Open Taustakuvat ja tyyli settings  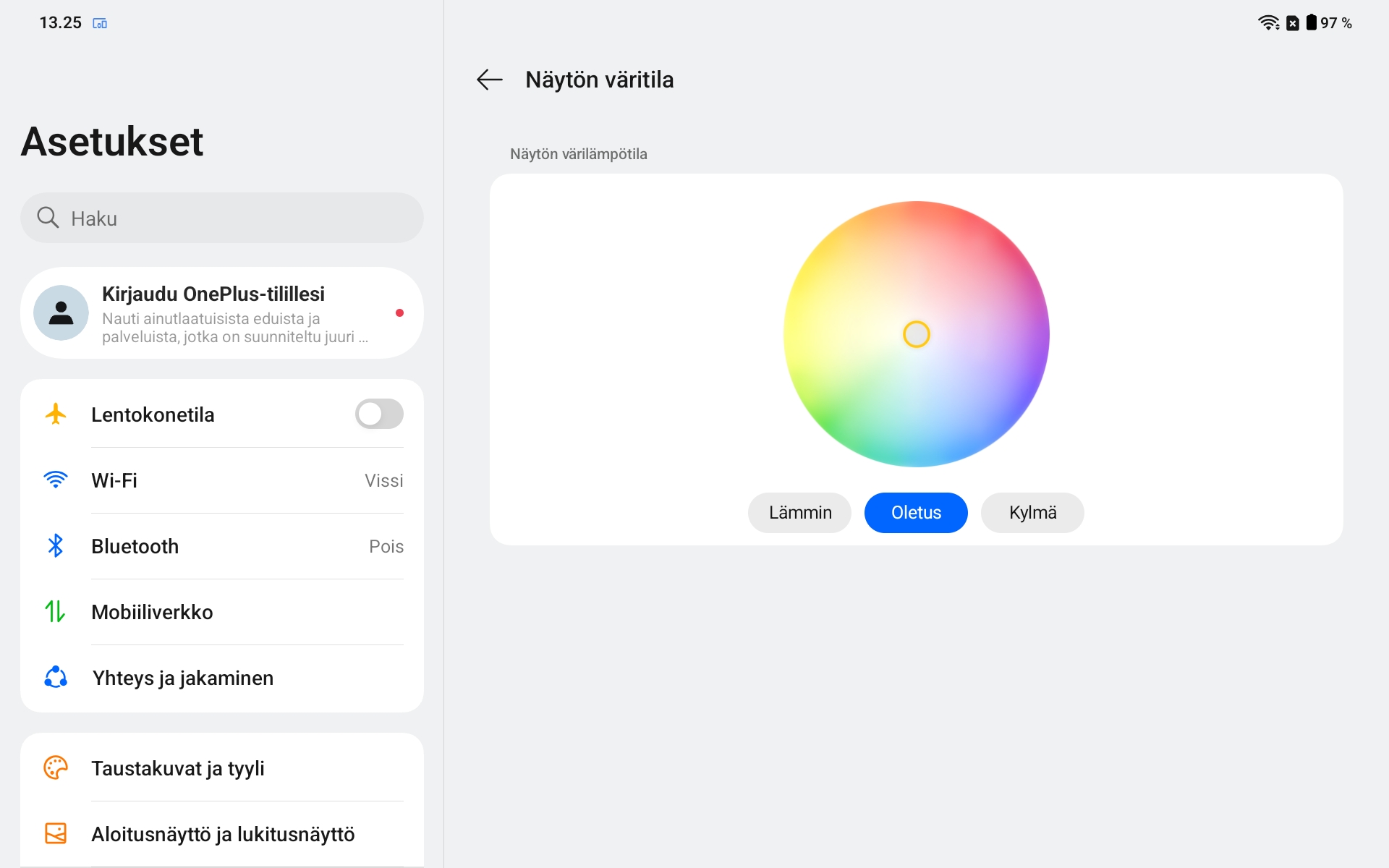[x=222, y=767]
